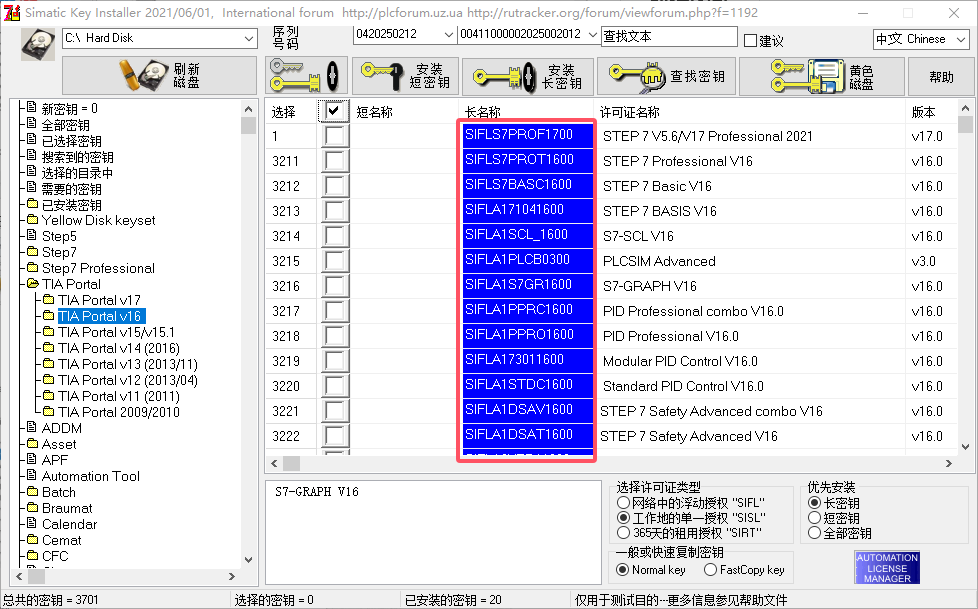Select the SIFL floating license radio
The width and height of the screenshot is (978, 609).
(x=623, y=502)
